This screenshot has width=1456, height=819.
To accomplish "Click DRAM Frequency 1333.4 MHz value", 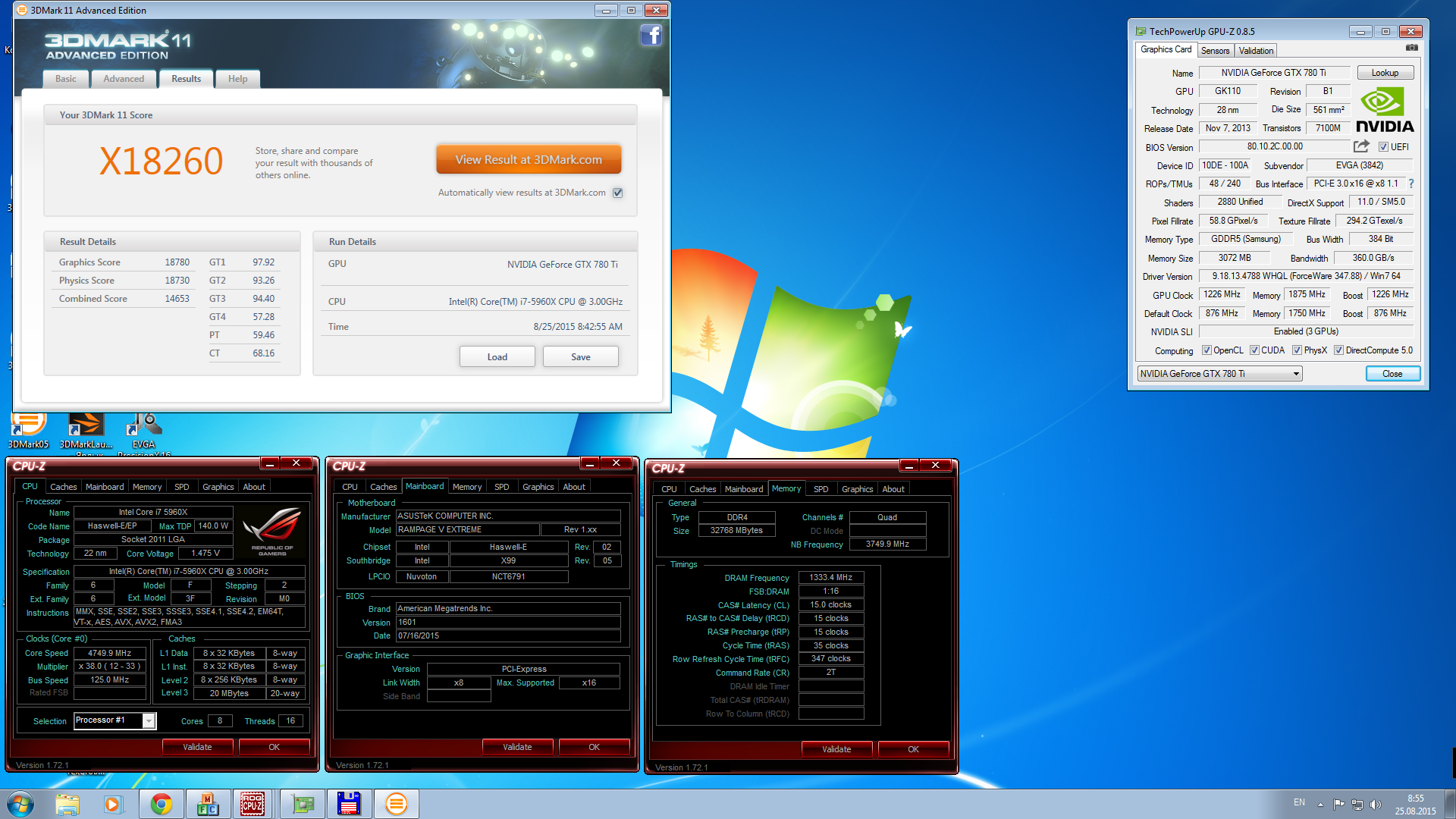I will [x=831, y=578].
